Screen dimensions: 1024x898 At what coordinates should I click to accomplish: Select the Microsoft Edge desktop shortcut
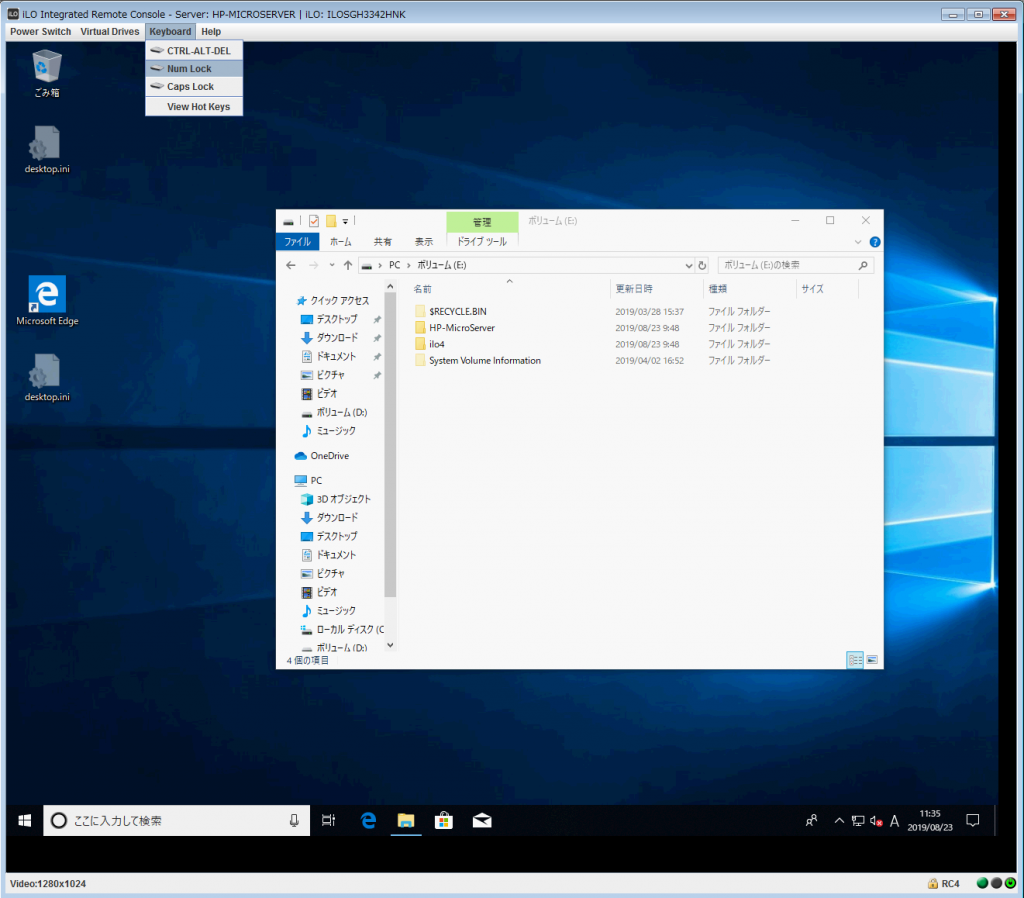click(47, 296)
